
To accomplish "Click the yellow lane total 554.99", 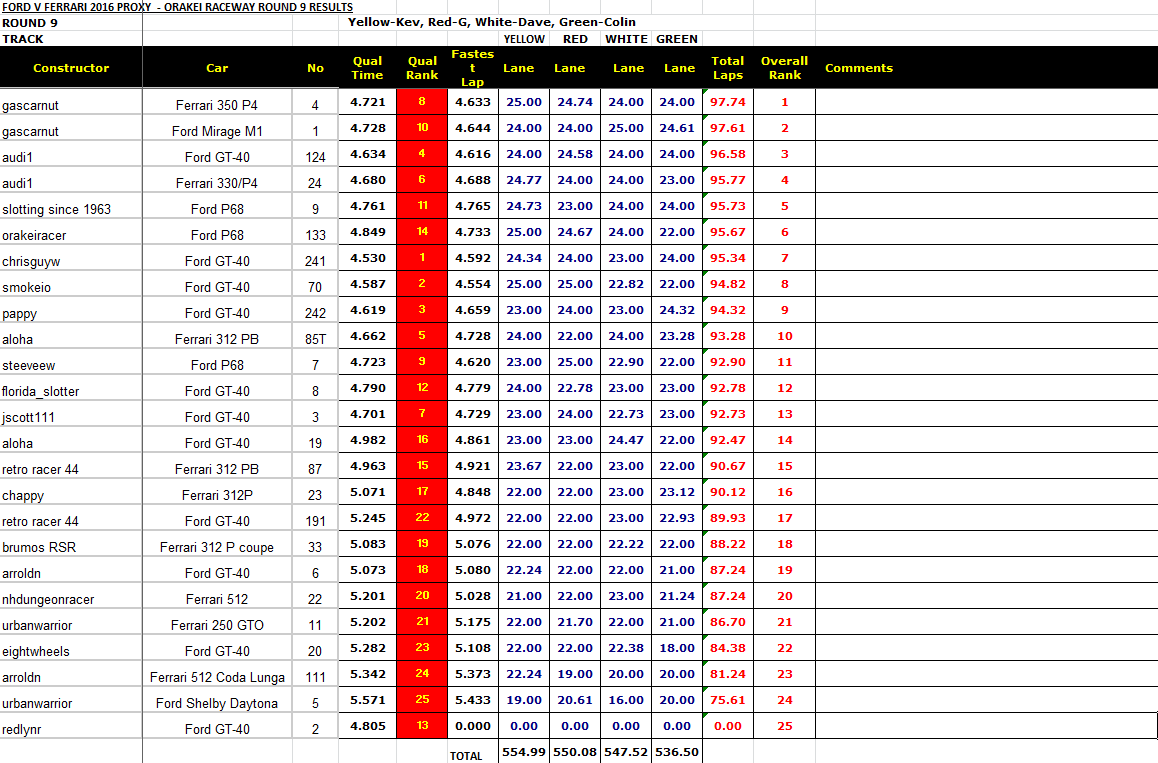I will point(524,752).
